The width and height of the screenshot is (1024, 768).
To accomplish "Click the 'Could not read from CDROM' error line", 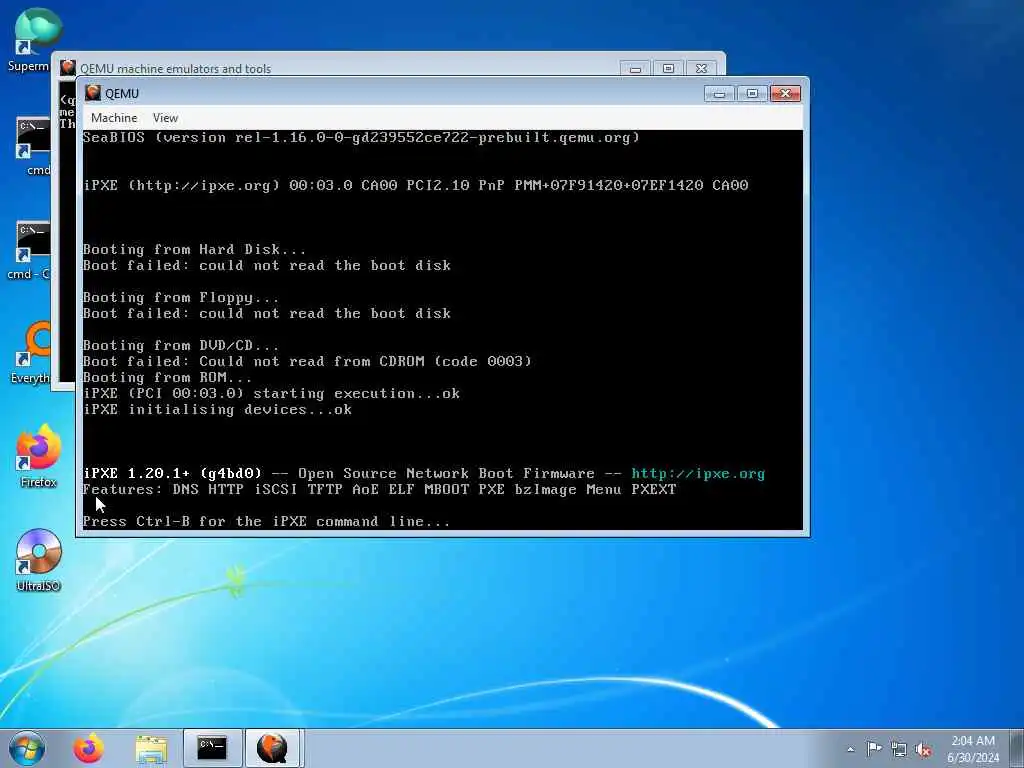I will [307, 361].
